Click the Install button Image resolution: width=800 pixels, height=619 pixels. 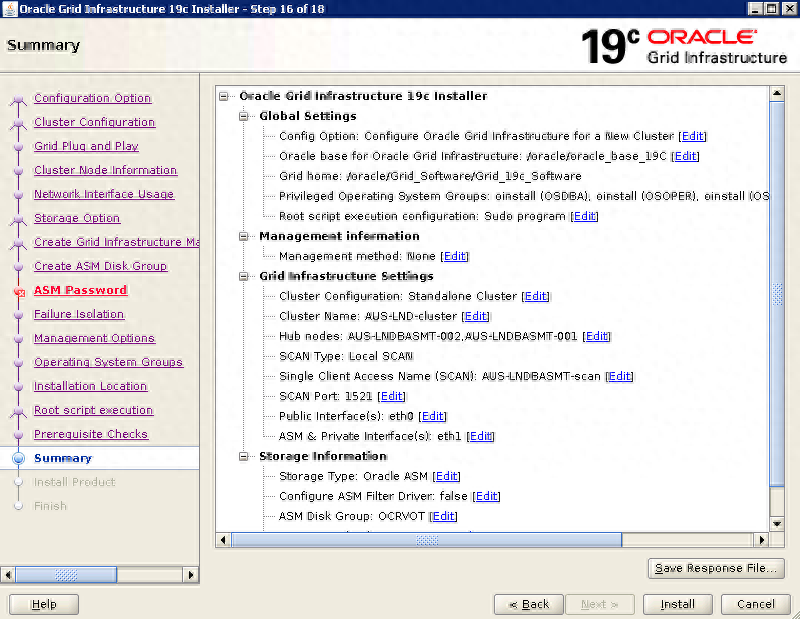(x=677, y=604)
